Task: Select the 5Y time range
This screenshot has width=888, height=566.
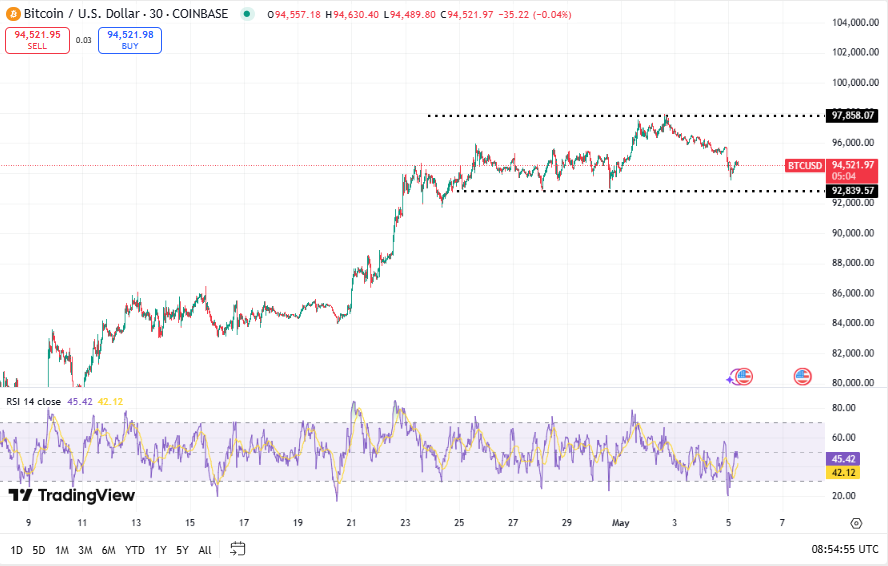Action: pyautogui.click(x=182, y=550)
